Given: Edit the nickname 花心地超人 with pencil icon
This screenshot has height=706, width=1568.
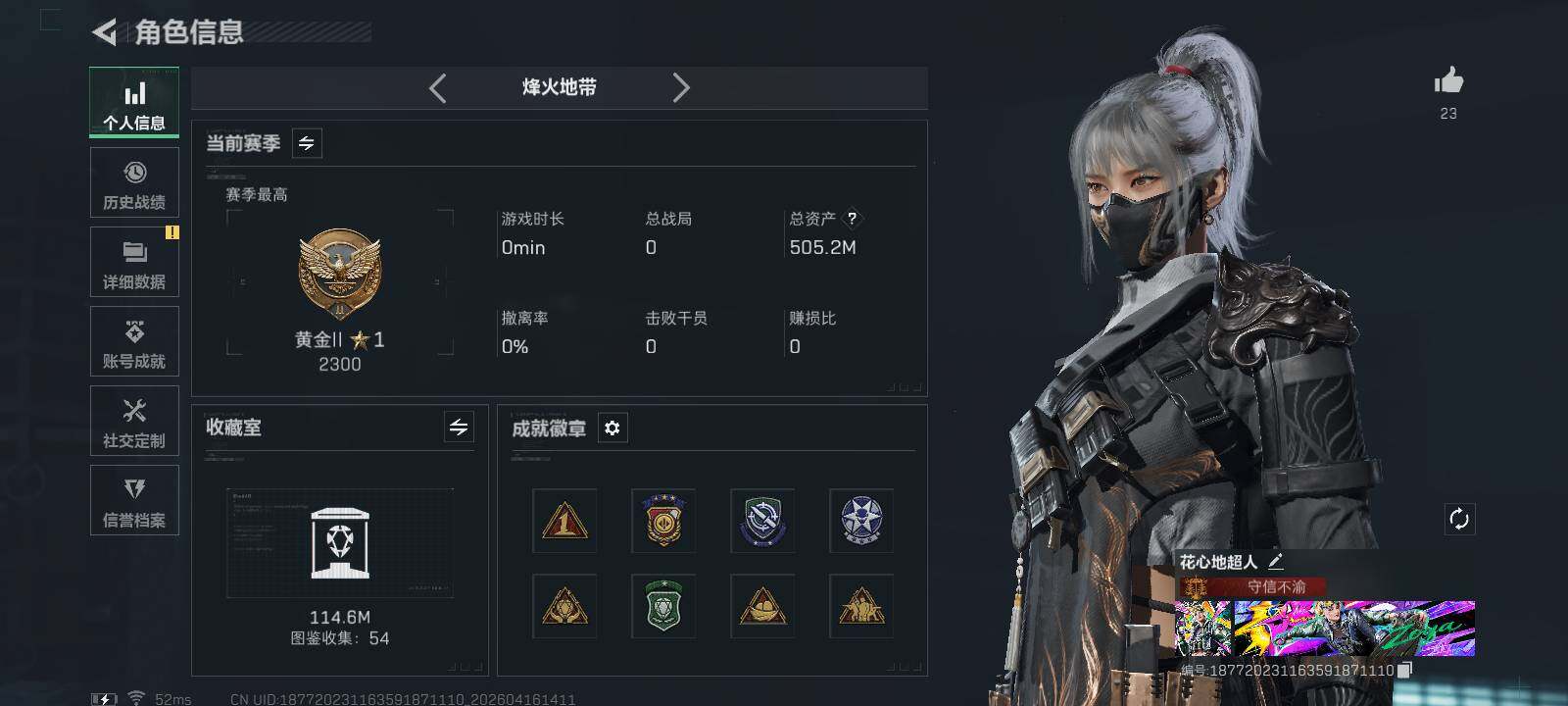Looking at the screenshot, I should pyautogui.click(x=1275, y=561).
